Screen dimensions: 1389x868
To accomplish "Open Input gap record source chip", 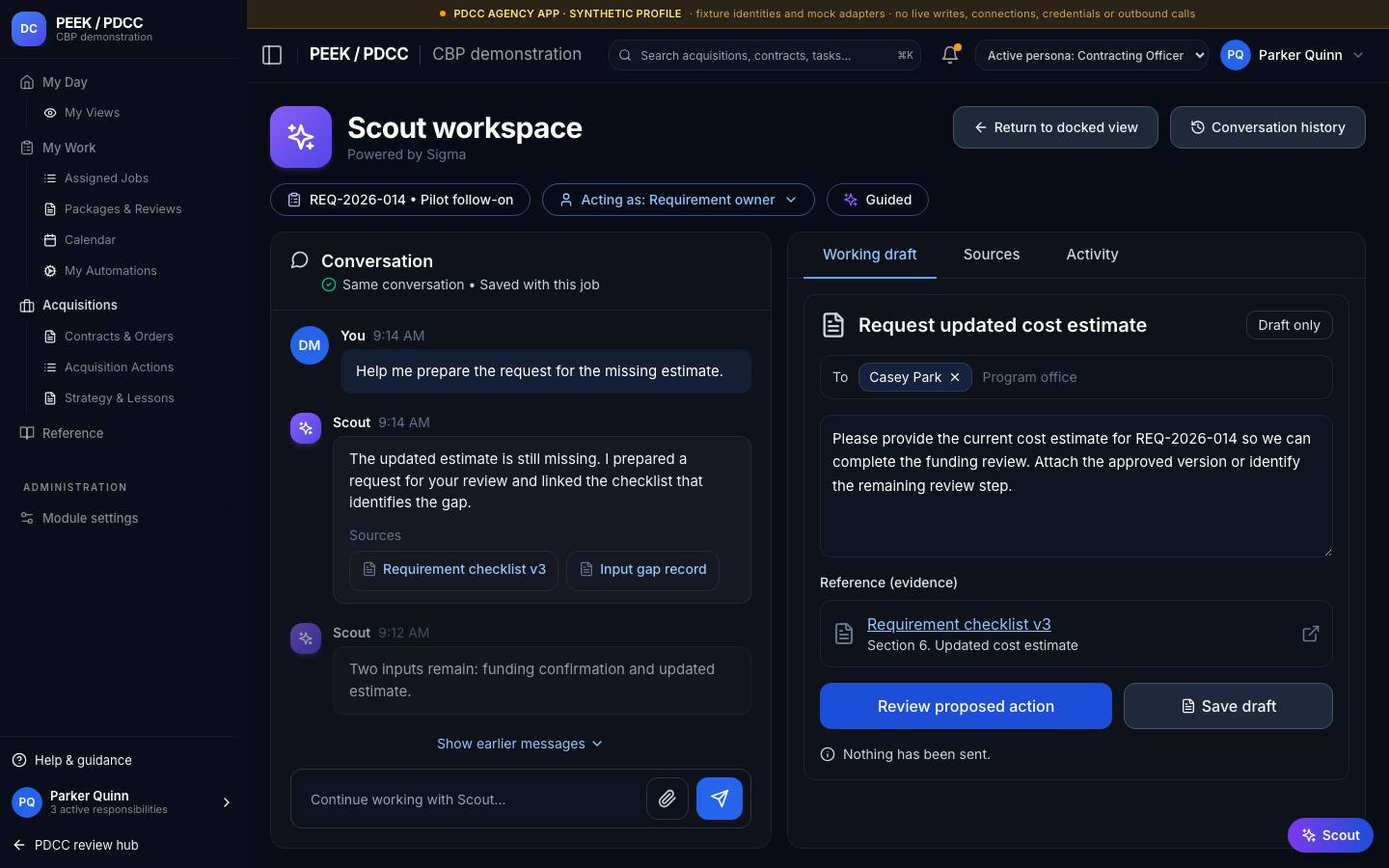I will 642,570.
